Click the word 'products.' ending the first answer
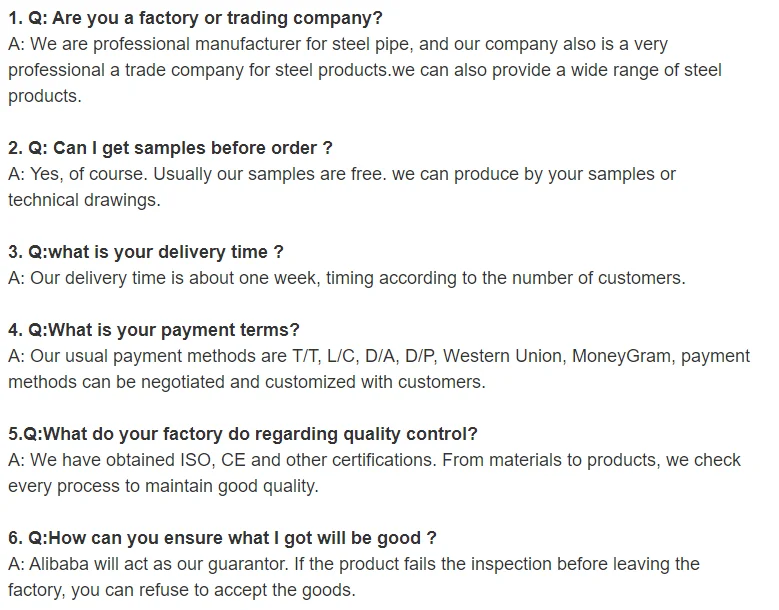This screenshot has width=779, height=610. 44,97
